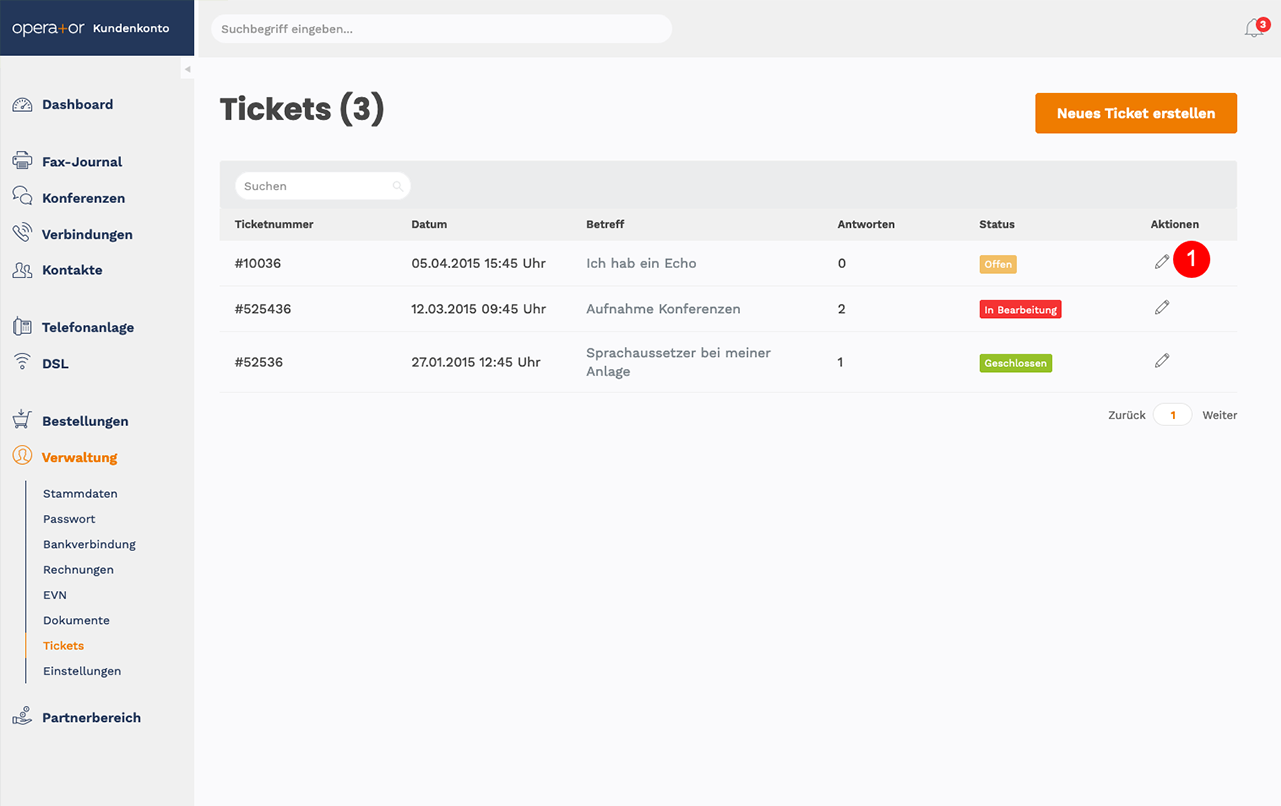Open the DSL menu item
1281x806 pixels.
(x=55, y=363)
